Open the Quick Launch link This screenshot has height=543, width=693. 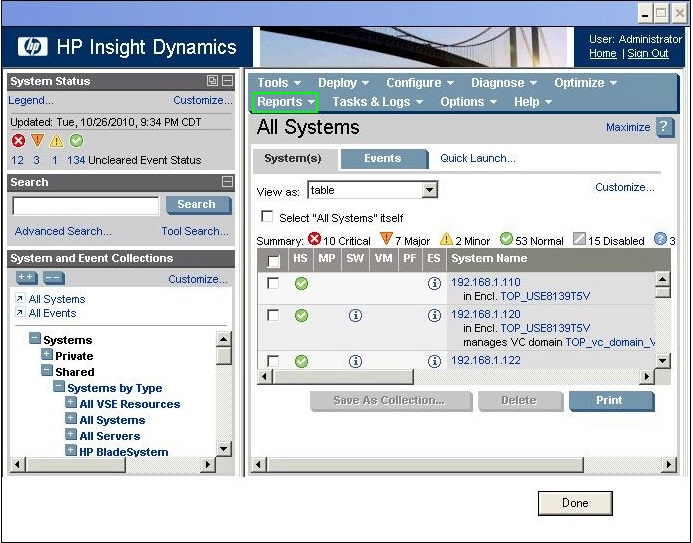(x=478, y=158)
